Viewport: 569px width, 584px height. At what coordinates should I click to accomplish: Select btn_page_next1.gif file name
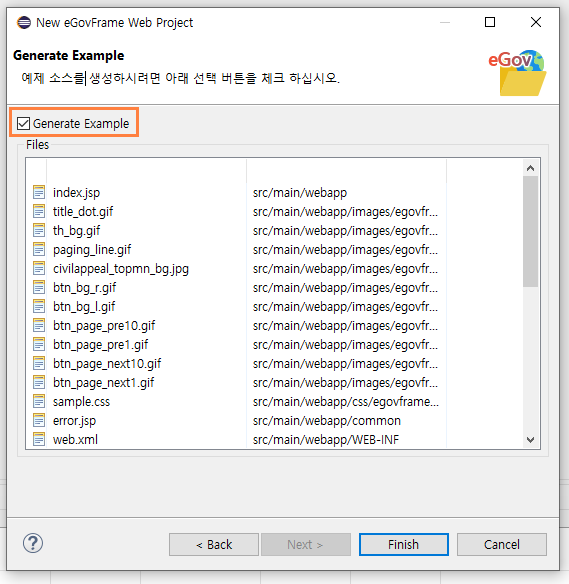pyautogui.click(x=104, y=383)
